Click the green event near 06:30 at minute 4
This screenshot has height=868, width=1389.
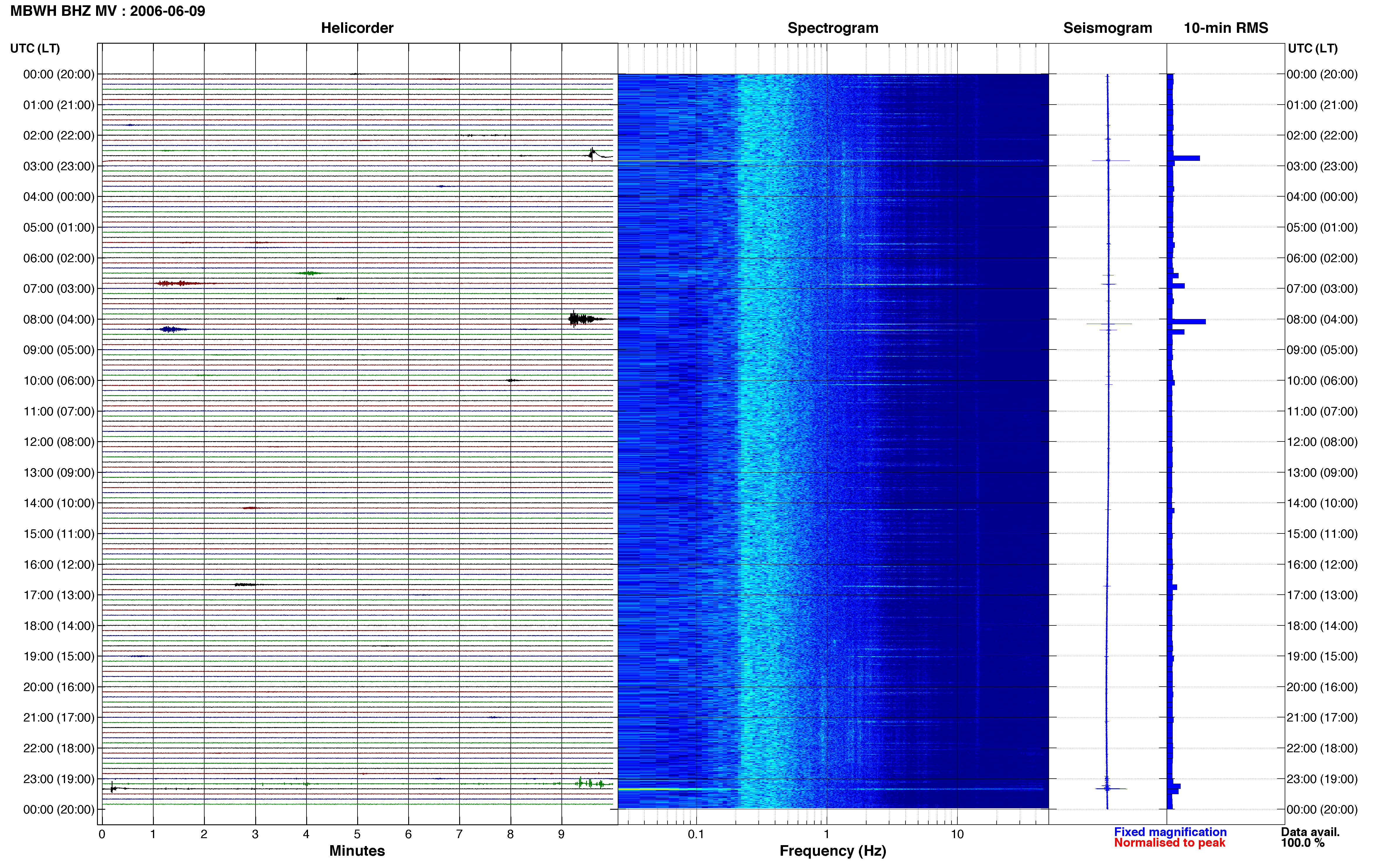tap(309, 273)
